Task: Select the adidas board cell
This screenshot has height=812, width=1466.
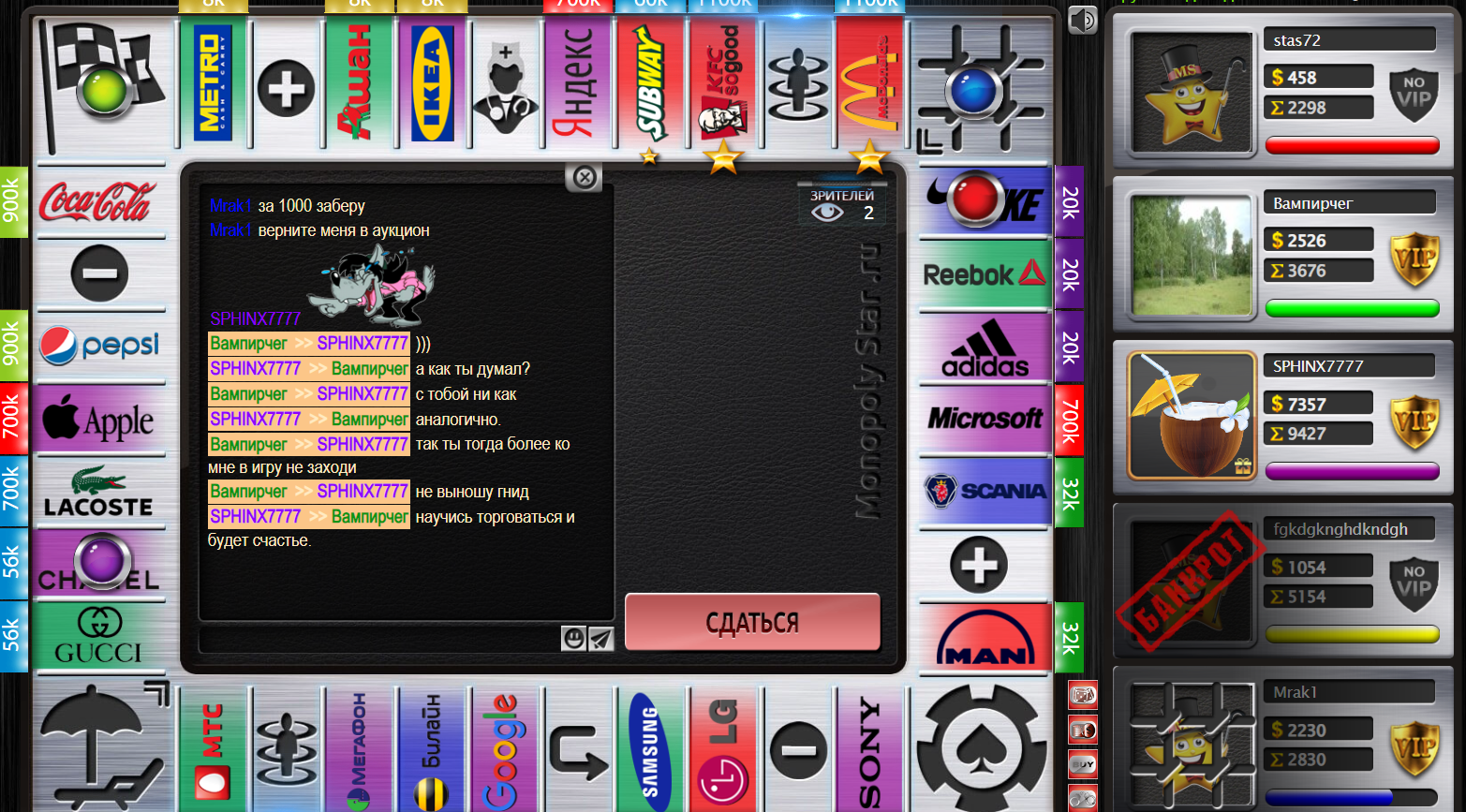Action: [985, 347]
